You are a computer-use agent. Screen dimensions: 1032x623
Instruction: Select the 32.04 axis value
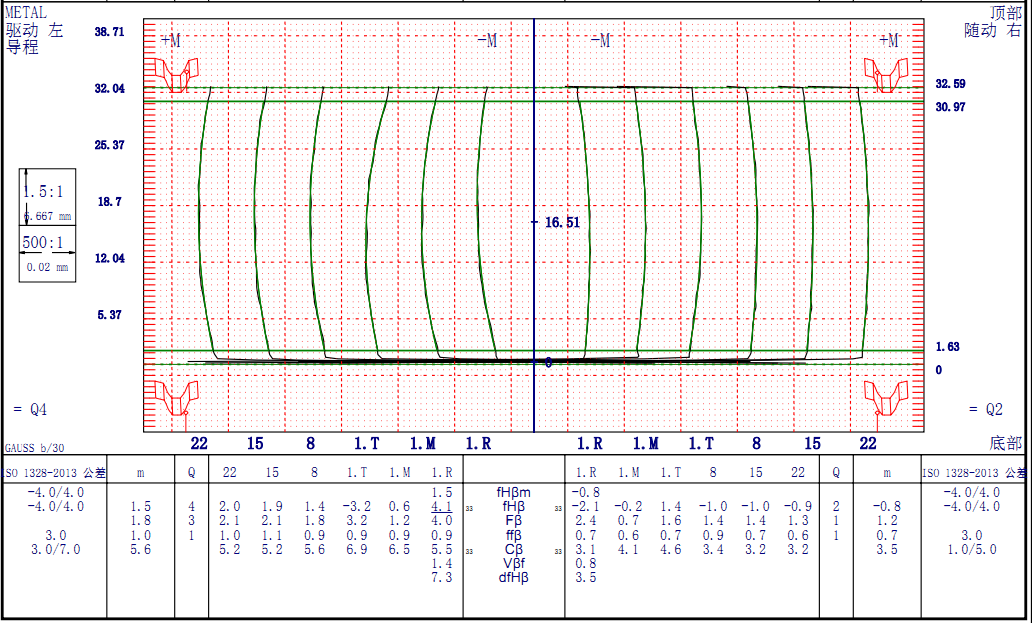pos(109,88)
